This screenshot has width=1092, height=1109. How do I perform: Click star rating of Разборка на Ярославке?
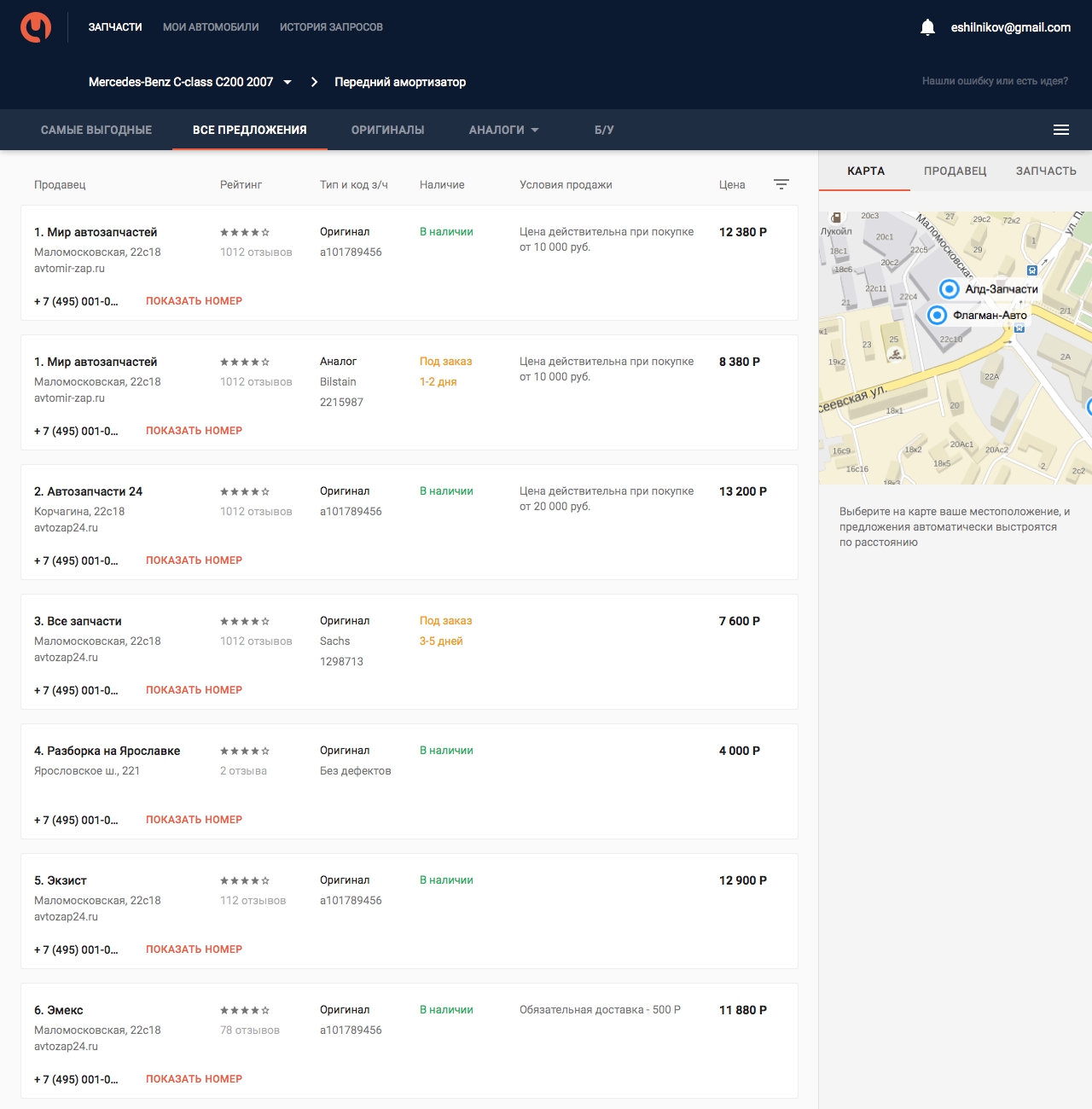(x=245, y=751)
